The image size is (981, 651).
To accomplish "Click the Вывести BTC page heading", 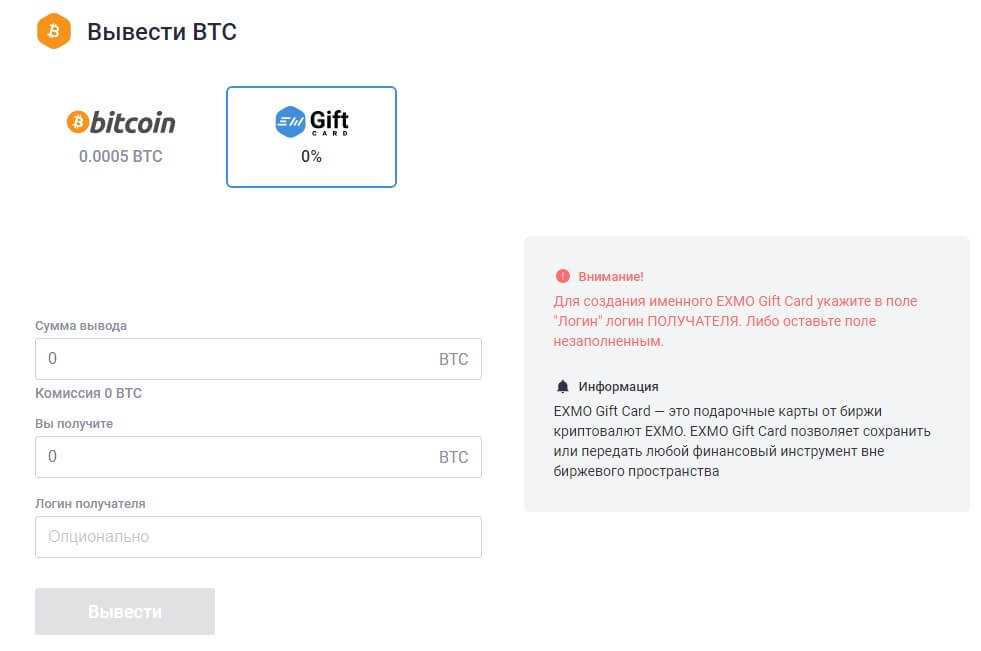I will tap(162, 32).
